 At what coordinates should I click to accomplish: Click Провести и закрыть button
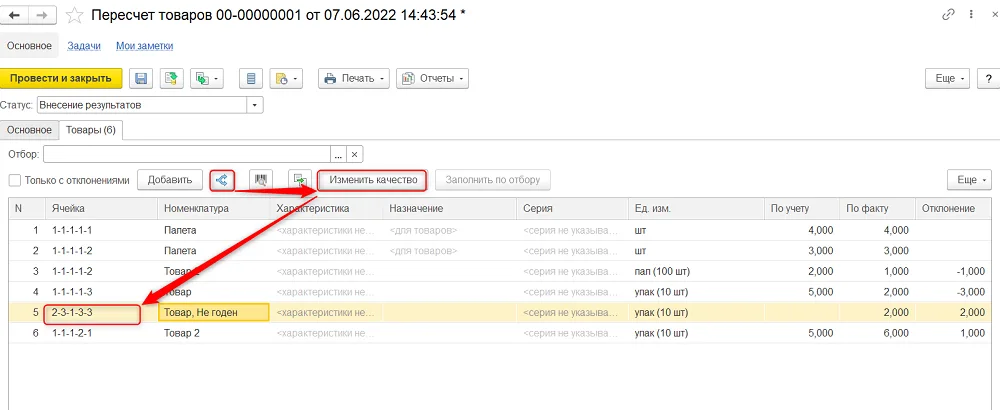[x=61, y=78]
